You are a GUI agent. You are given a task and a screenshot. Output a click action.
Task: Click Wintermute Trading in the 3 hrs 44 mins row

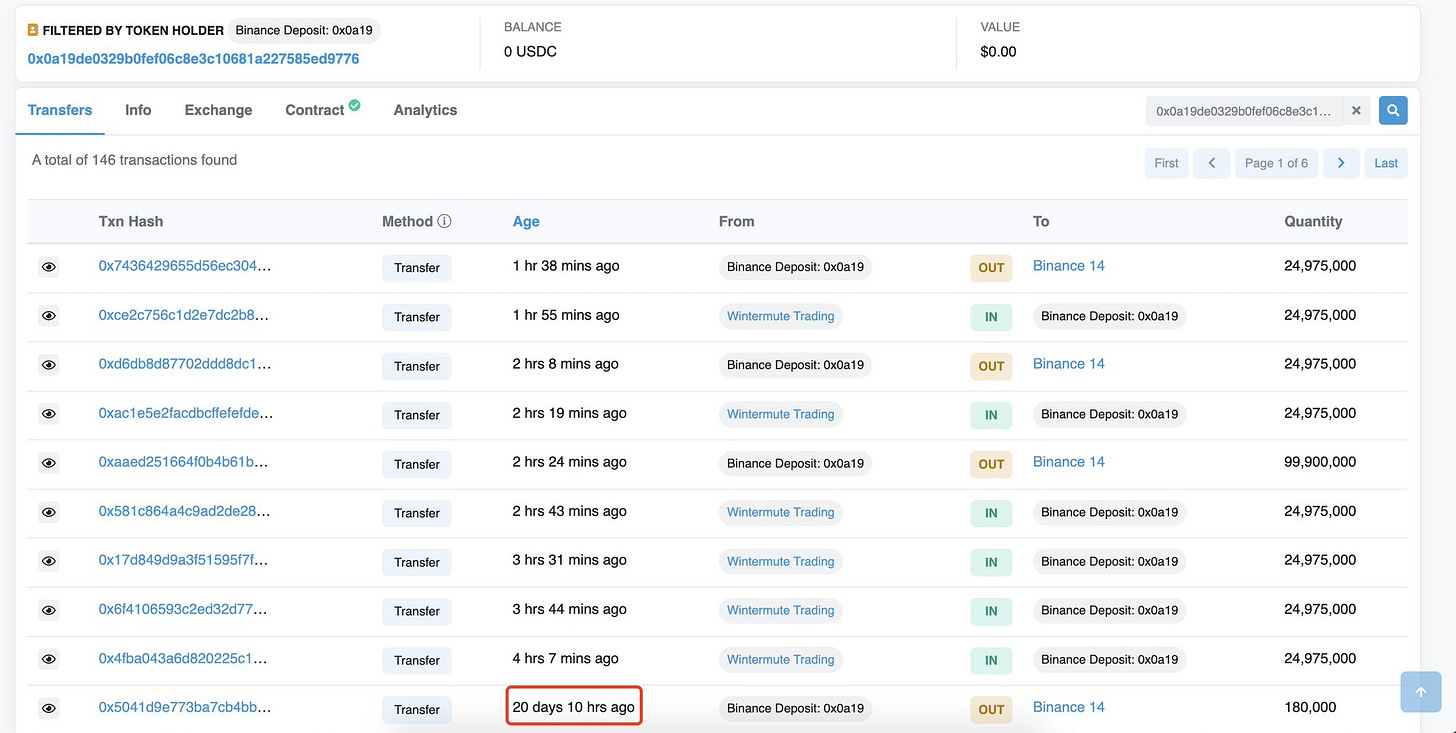780,610
